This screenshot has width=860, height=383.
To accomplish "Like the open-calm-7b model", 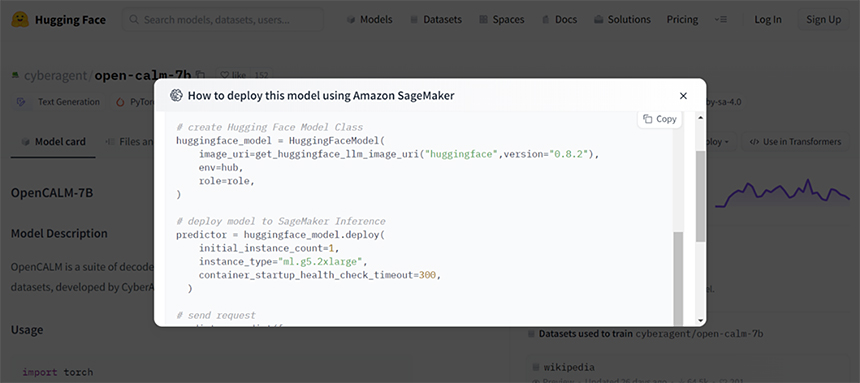I will (233, 75).
